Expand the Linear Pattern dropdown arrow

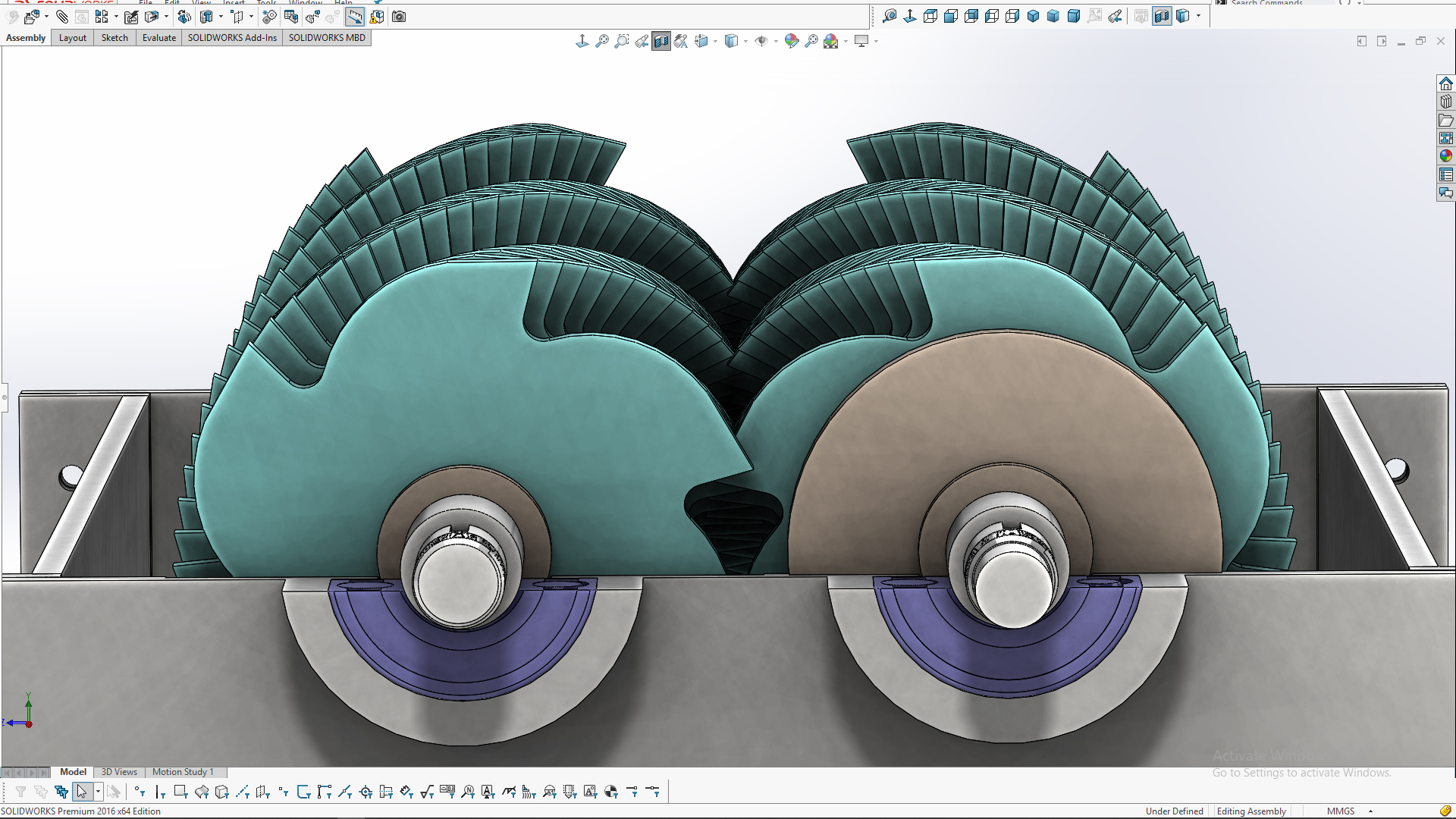pos(116,17)
